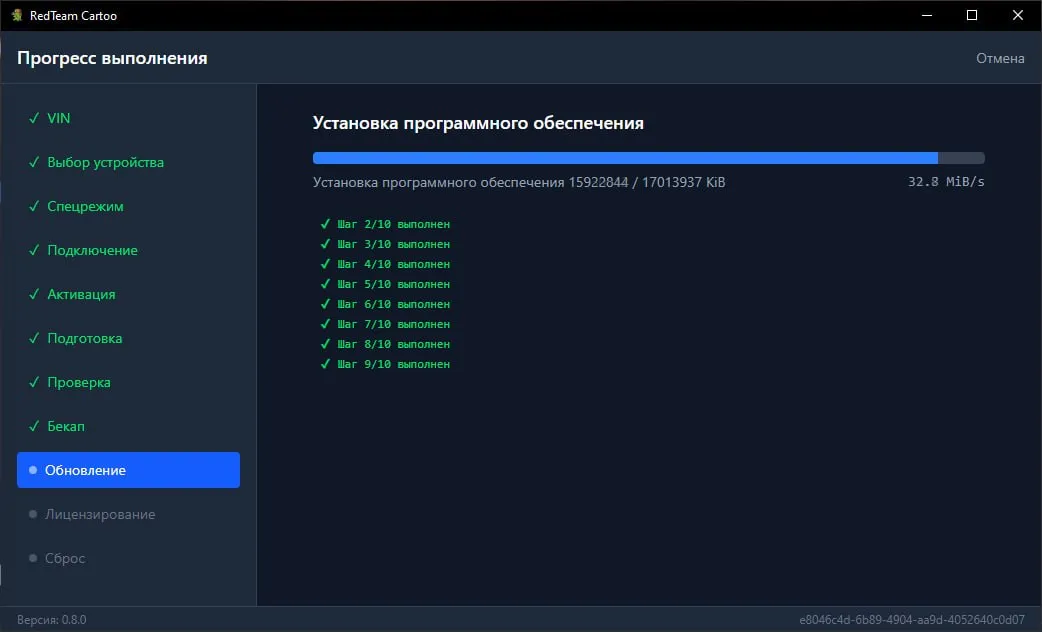This screenshot has height=632, width=1042.
Task: Click the blue installation progress bar
Action: 649,158
